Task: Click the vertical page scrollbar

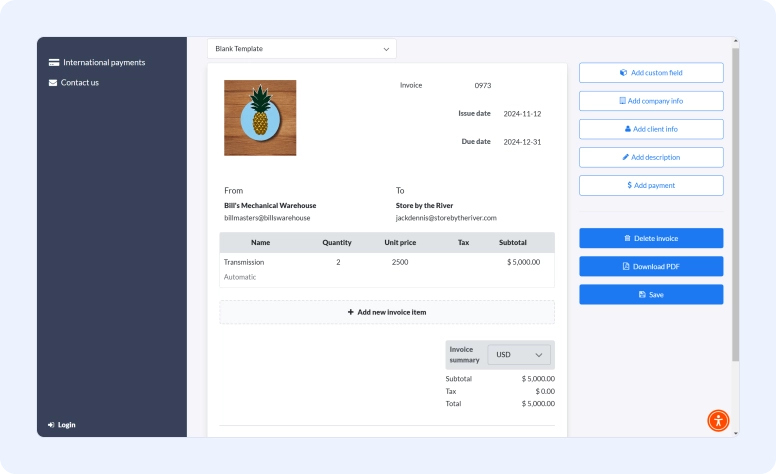Action: click(735, 200)
